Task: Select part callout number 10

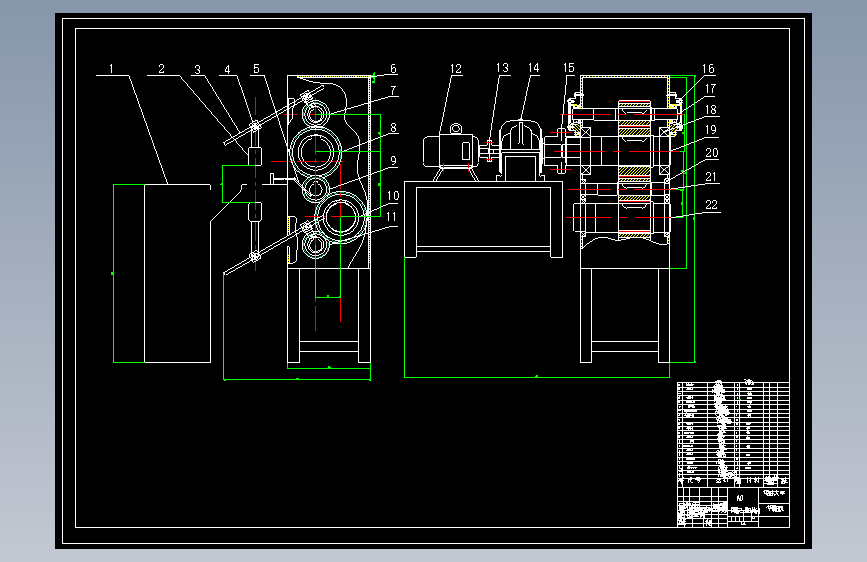Action: pos(393,196)
